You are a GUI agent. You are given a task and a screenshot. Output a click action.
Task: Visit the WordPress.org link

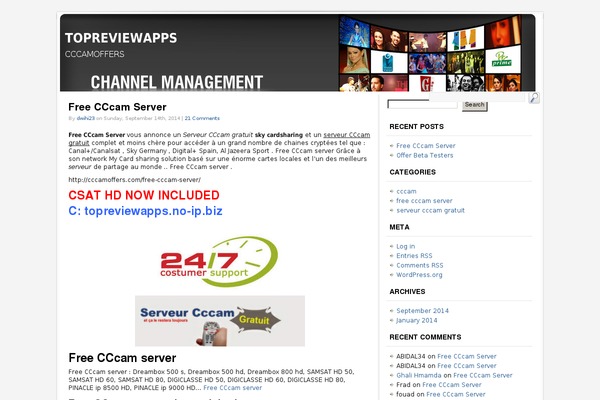pos(419,275)
